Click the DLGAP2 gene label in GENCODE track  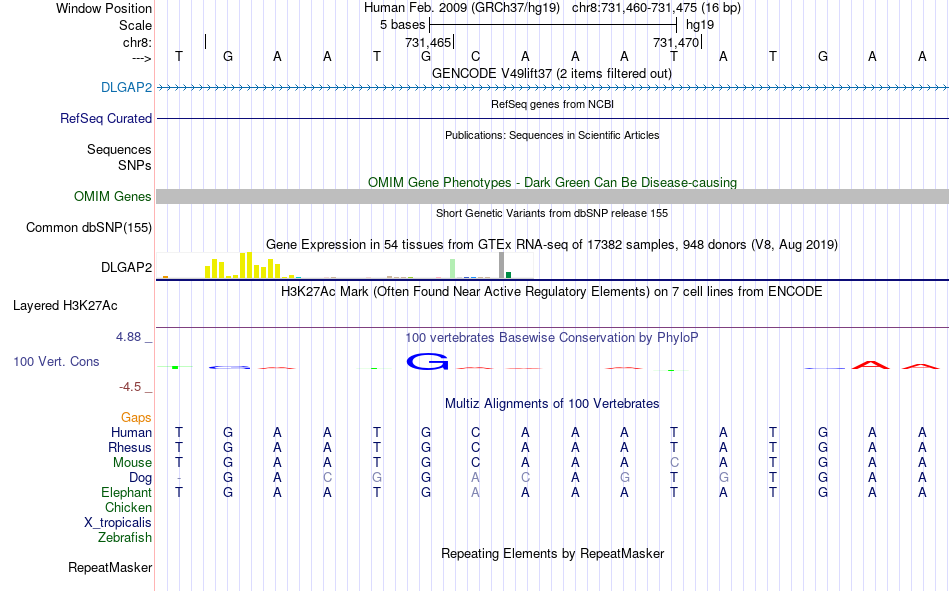(x=126, y=87)
